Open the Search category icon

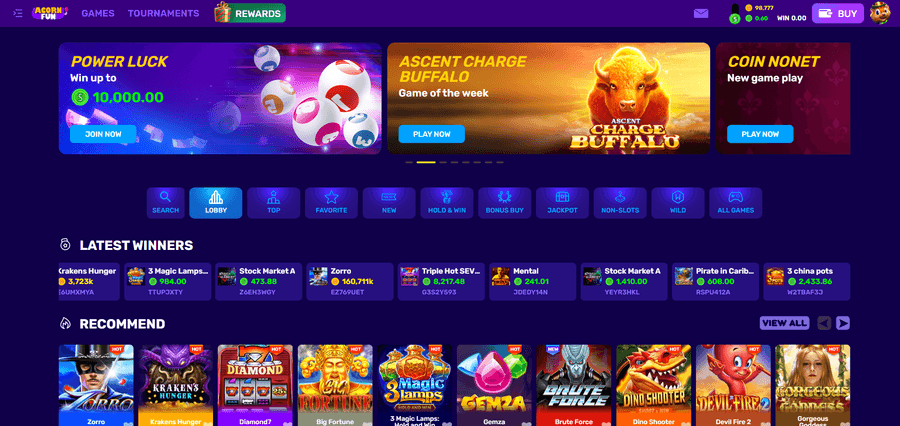point(165,203)
